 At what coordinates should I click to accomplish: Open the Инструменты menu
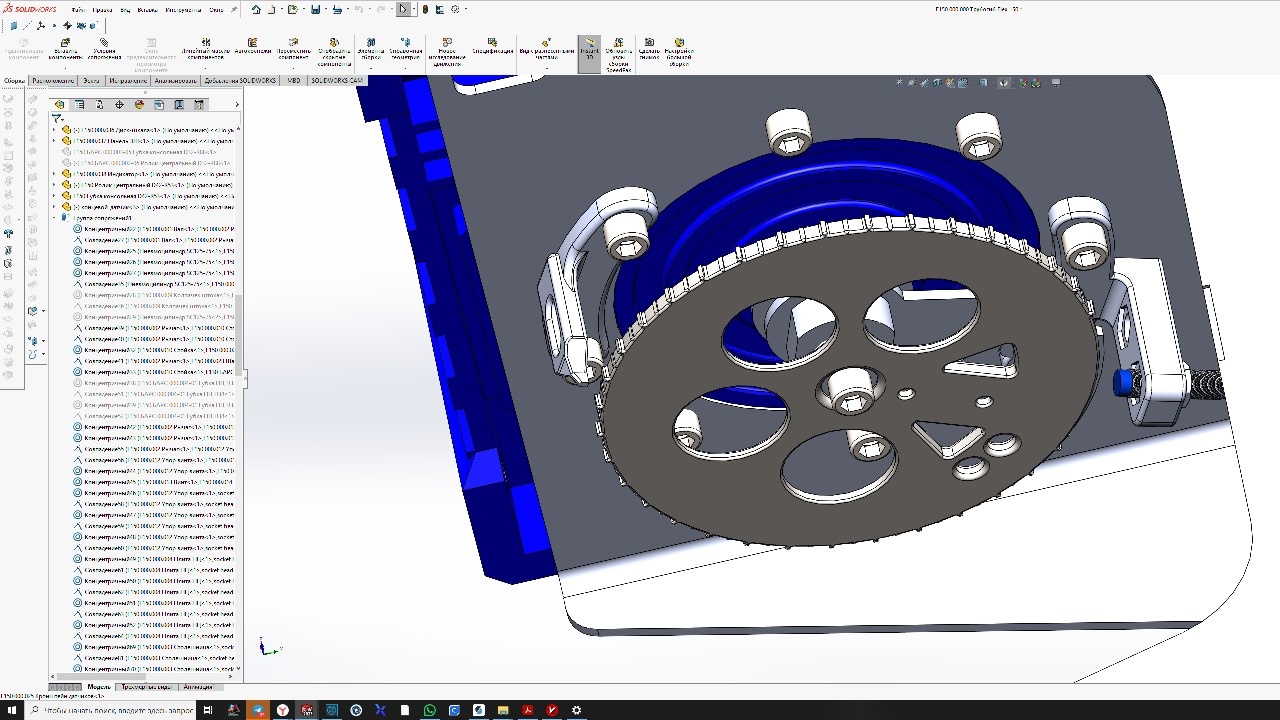point(183,9)
